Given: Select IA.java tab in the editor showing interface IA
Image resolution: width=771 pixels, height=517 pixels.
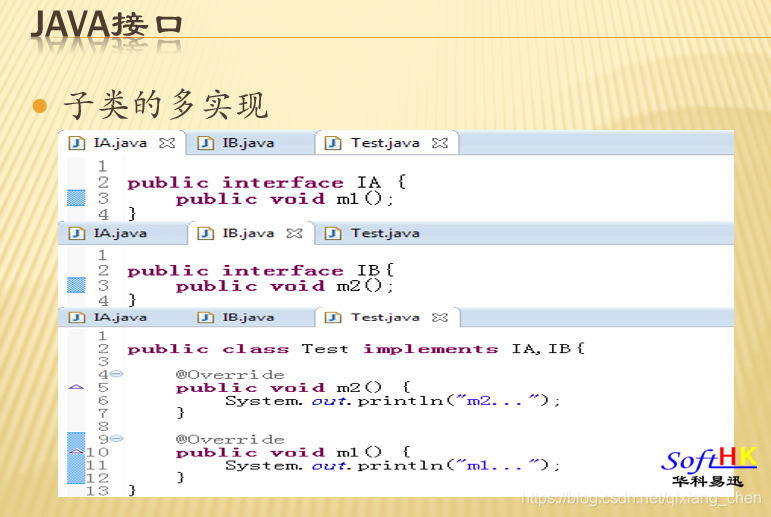Looking at the screenshot, I should (121, 143).
